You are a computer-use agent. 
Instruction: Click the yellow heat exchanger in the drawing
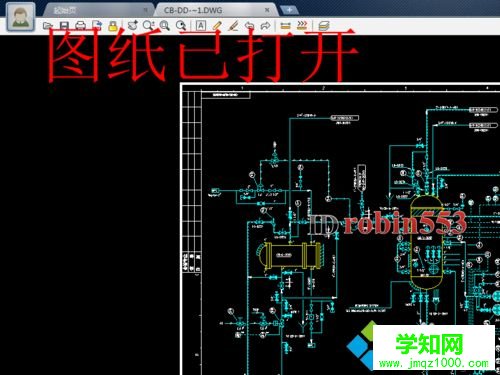click(x=290, y=256)
